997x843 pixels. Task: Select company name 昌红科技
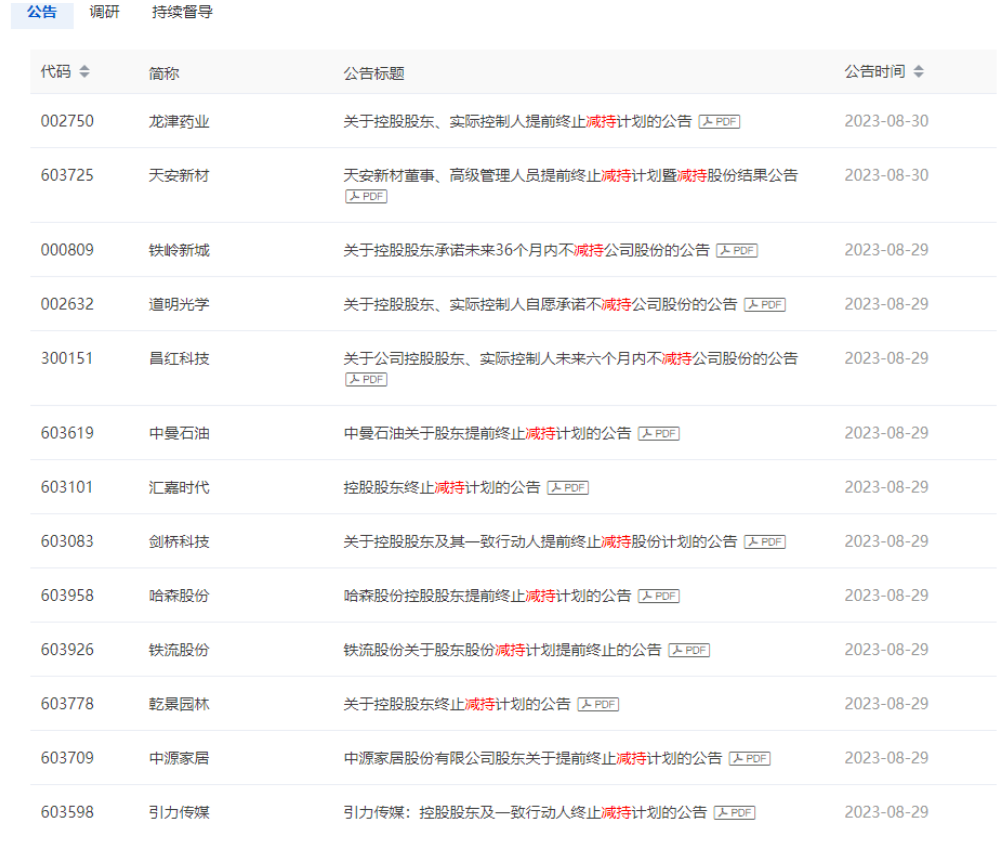(x=179, y=359)
